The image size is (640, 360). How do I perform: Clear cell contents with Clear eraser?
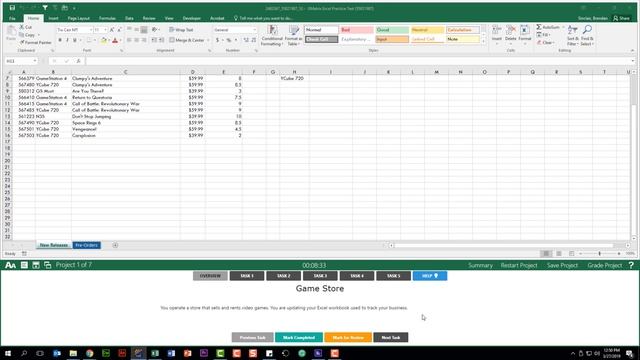pyautogui.click(x=545, y=42)
